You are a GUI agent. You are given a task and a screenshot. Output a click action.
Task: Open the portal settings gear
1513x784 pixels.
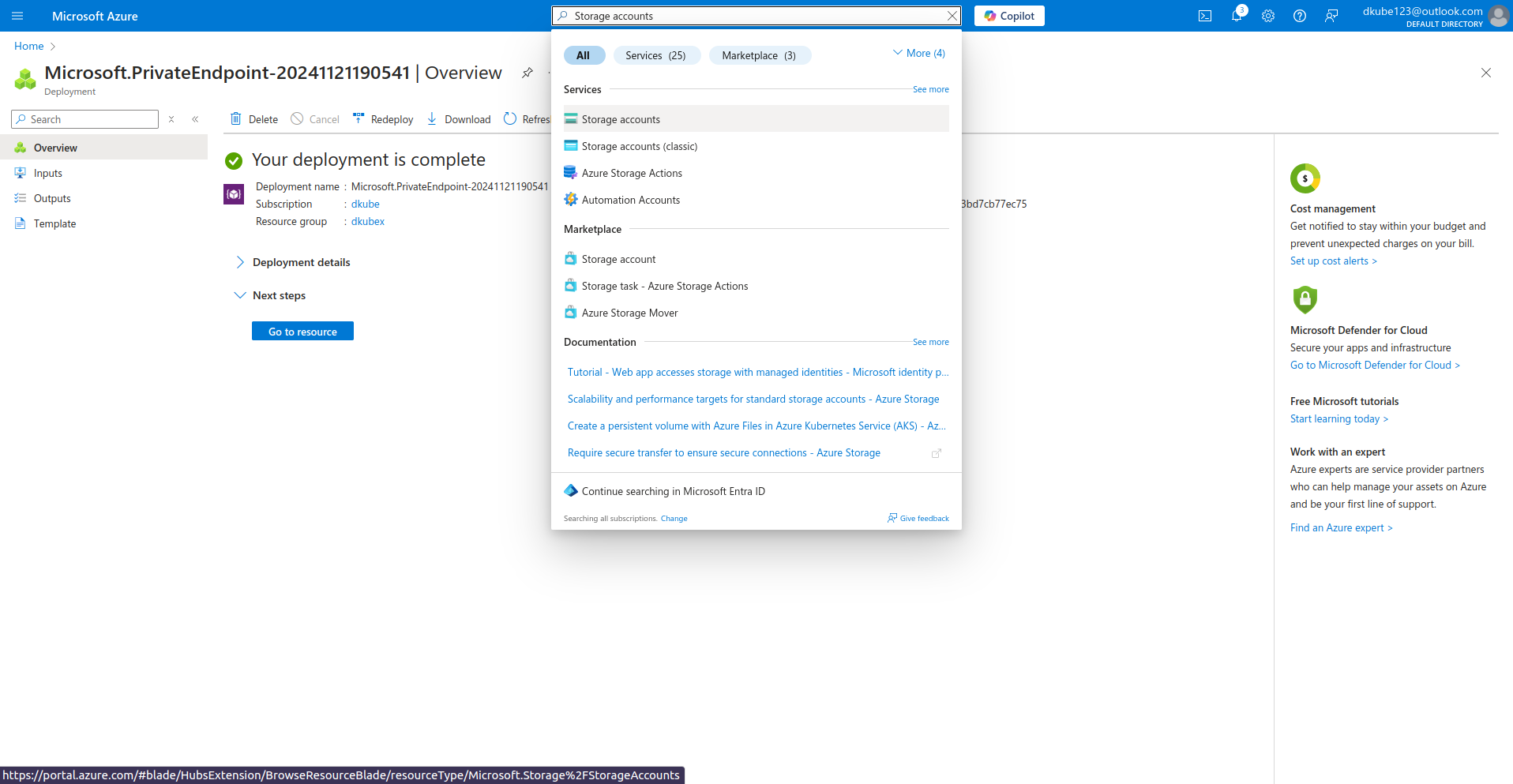(x=1268, y=16)
